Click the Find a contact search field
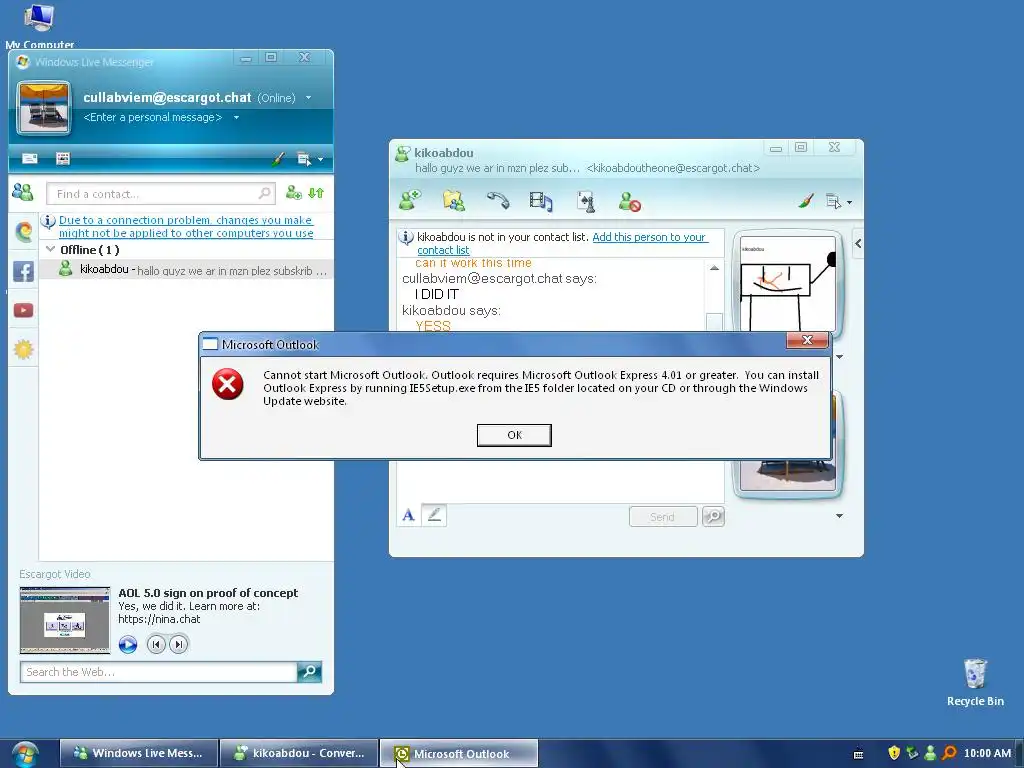 click(161, 194)
